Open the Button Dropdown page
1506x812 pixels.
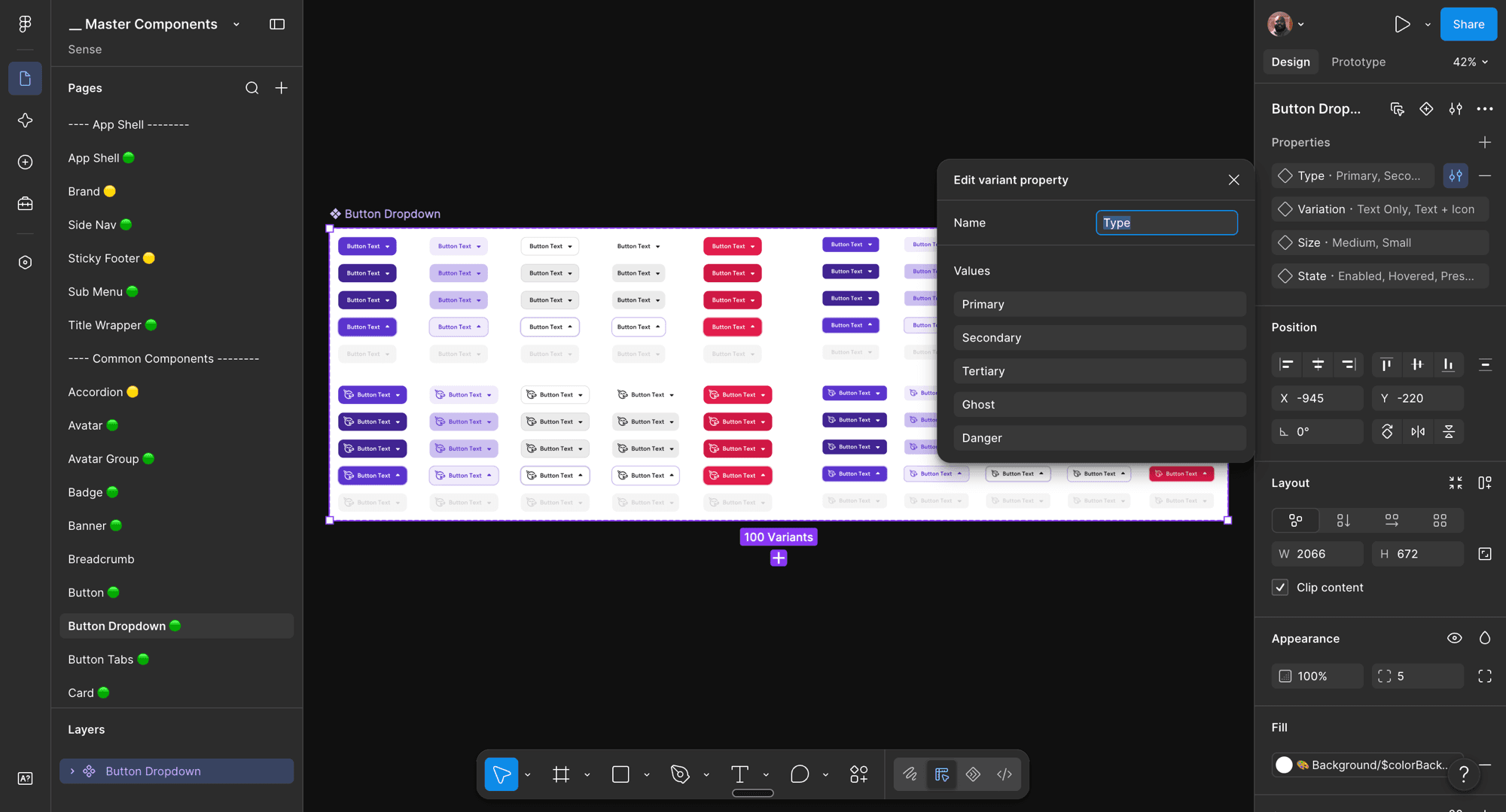point(177,626)
